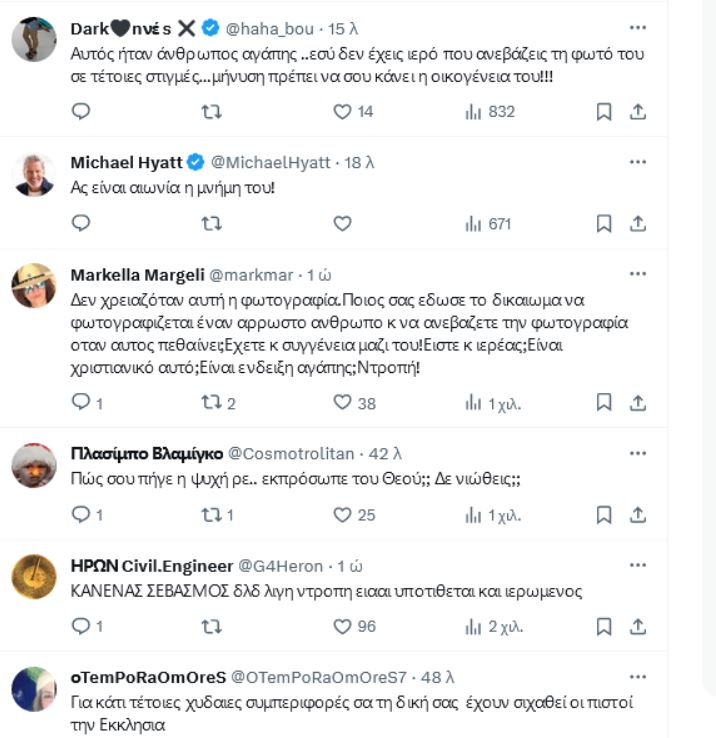
Task: Open the @Cosmotrolitan username link
Action: pos(294,453)
